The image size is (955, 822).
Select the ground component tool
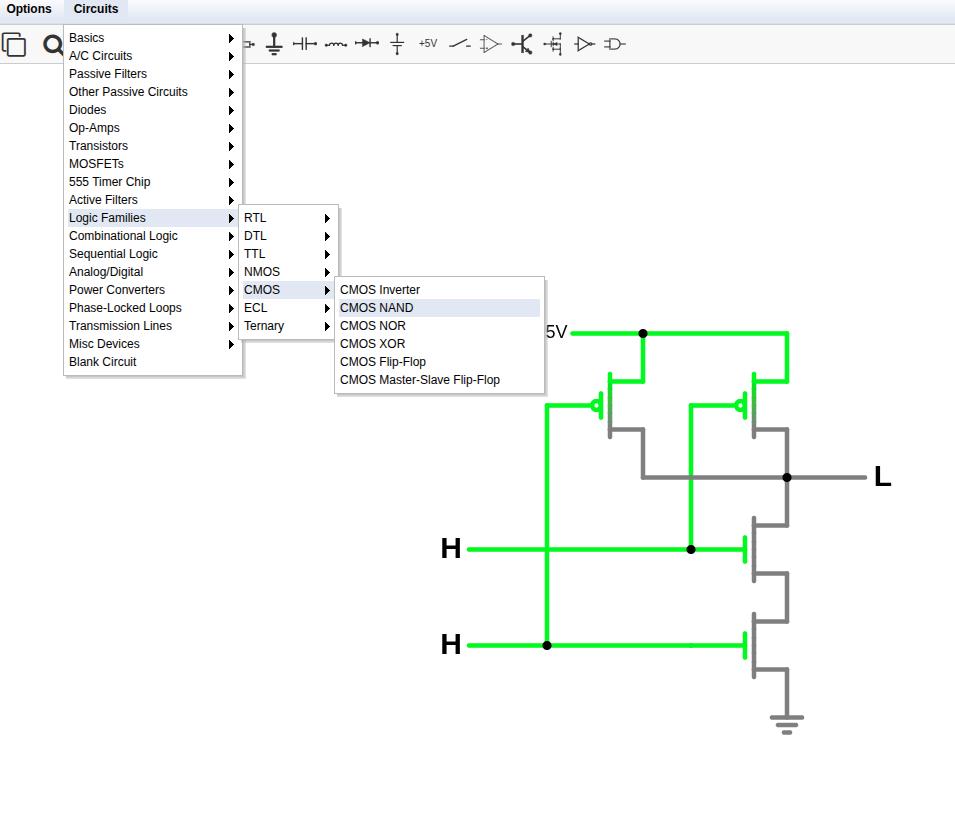[x=273, y=44]
